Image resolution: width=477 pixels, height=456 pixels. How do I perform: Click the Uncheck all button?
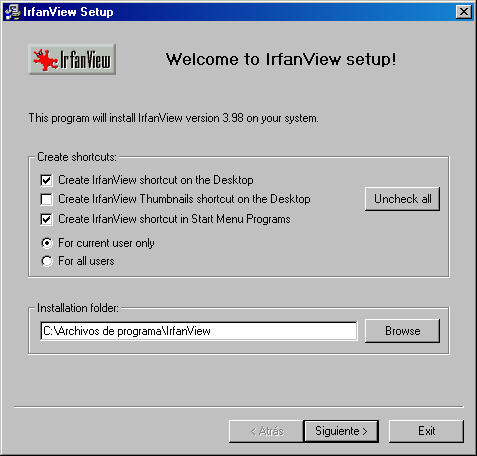click(x=402, y=199)
